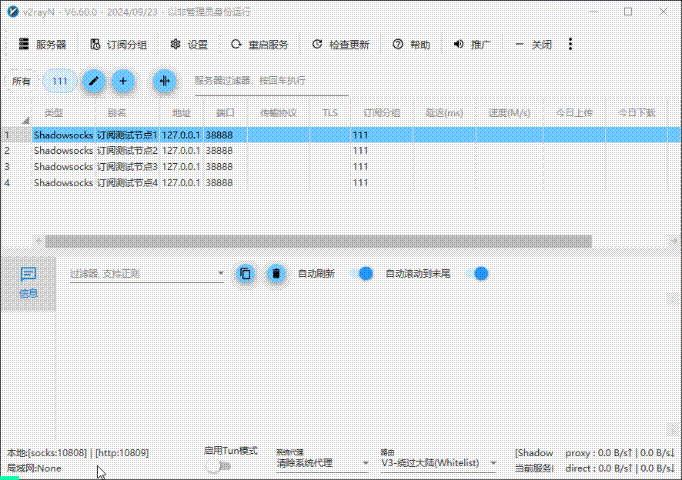This screenshot has height=480, width=682.
Task: Open the 订阅分组 menu
Action: (118, 44)
